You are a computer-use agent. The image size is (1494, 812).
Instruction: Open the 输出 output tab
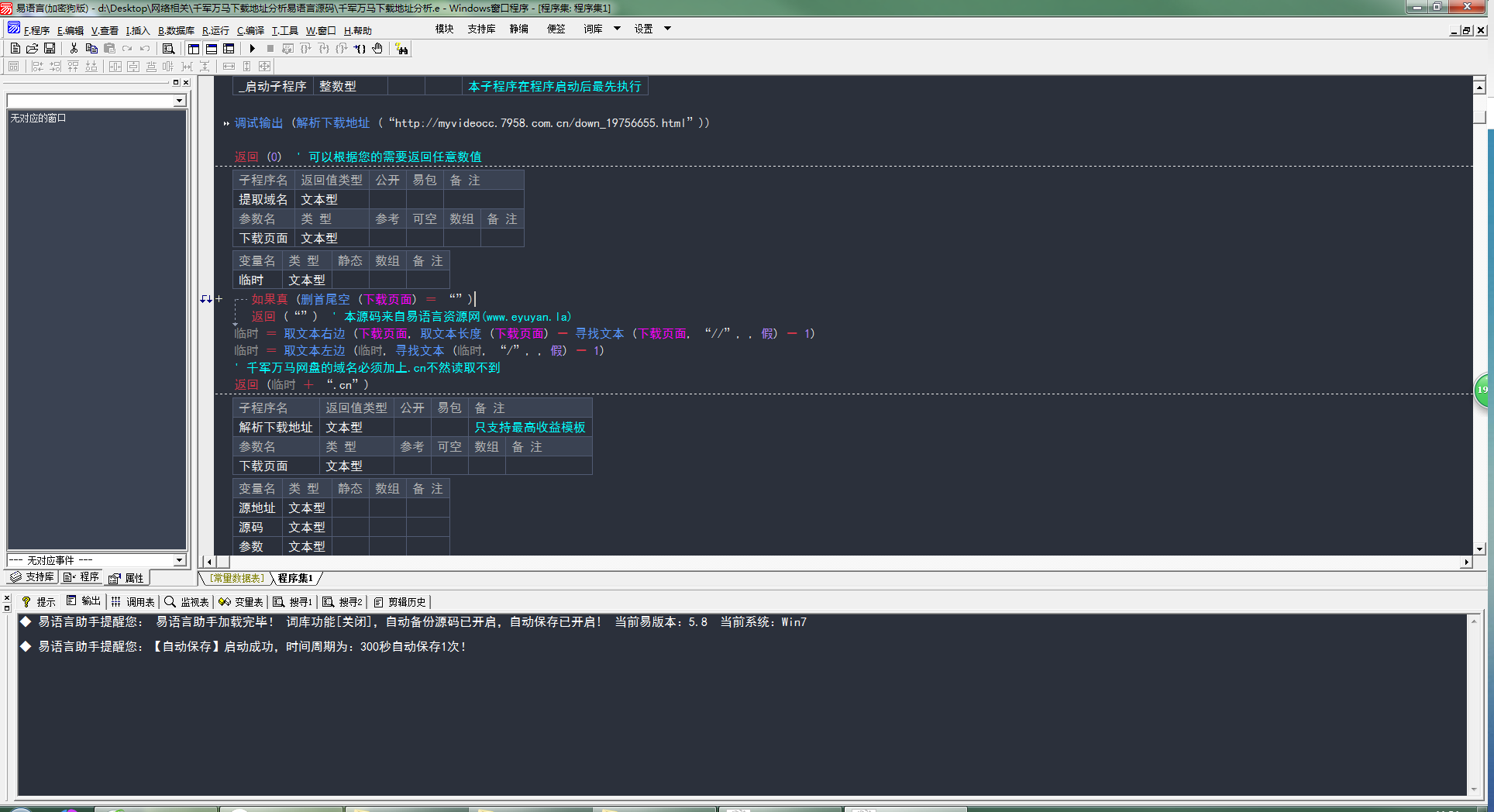click(x=84, y=601)
